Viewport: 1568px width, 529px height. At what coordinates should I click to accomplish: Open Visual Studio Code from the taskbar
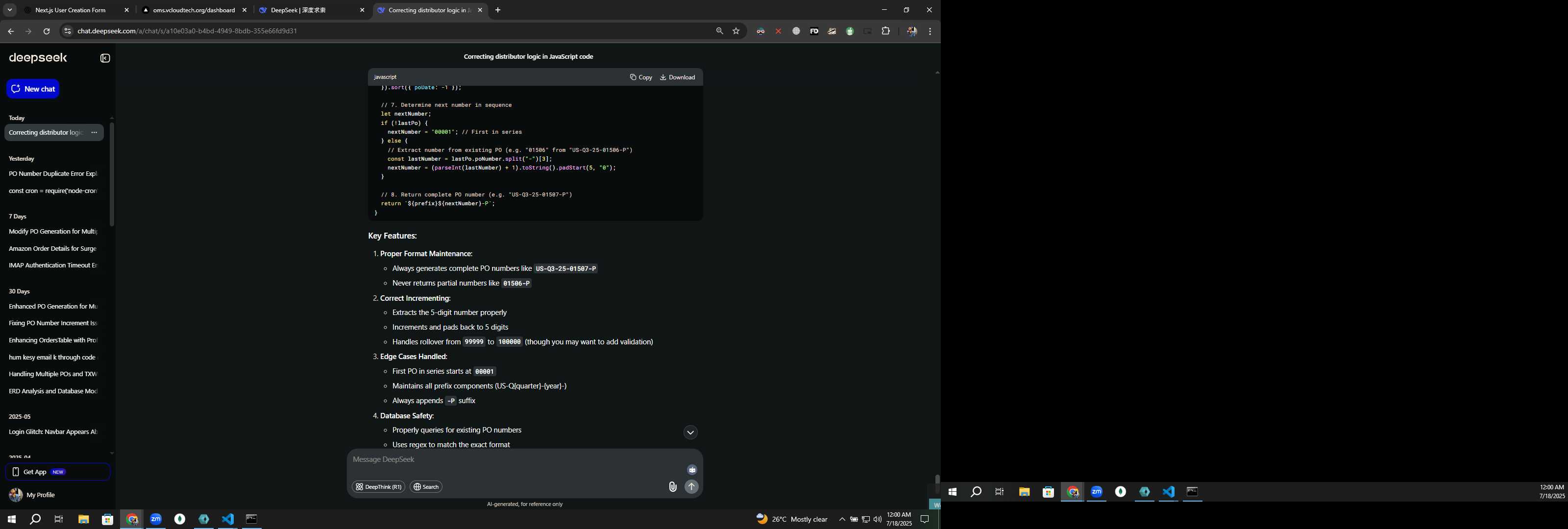(x=228, y=519)
